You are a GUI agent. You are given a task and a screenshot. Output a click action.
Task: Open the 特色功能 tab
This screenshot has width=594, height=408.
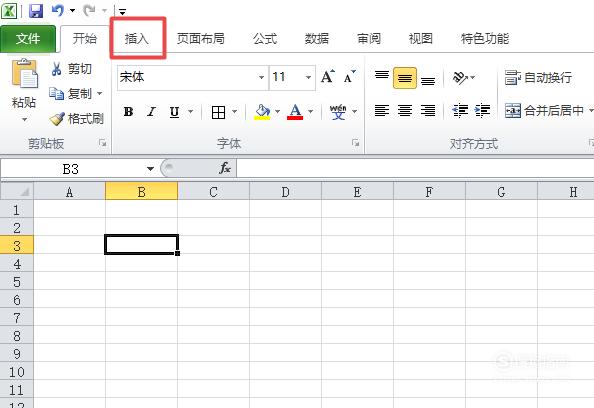click(485, 39)
